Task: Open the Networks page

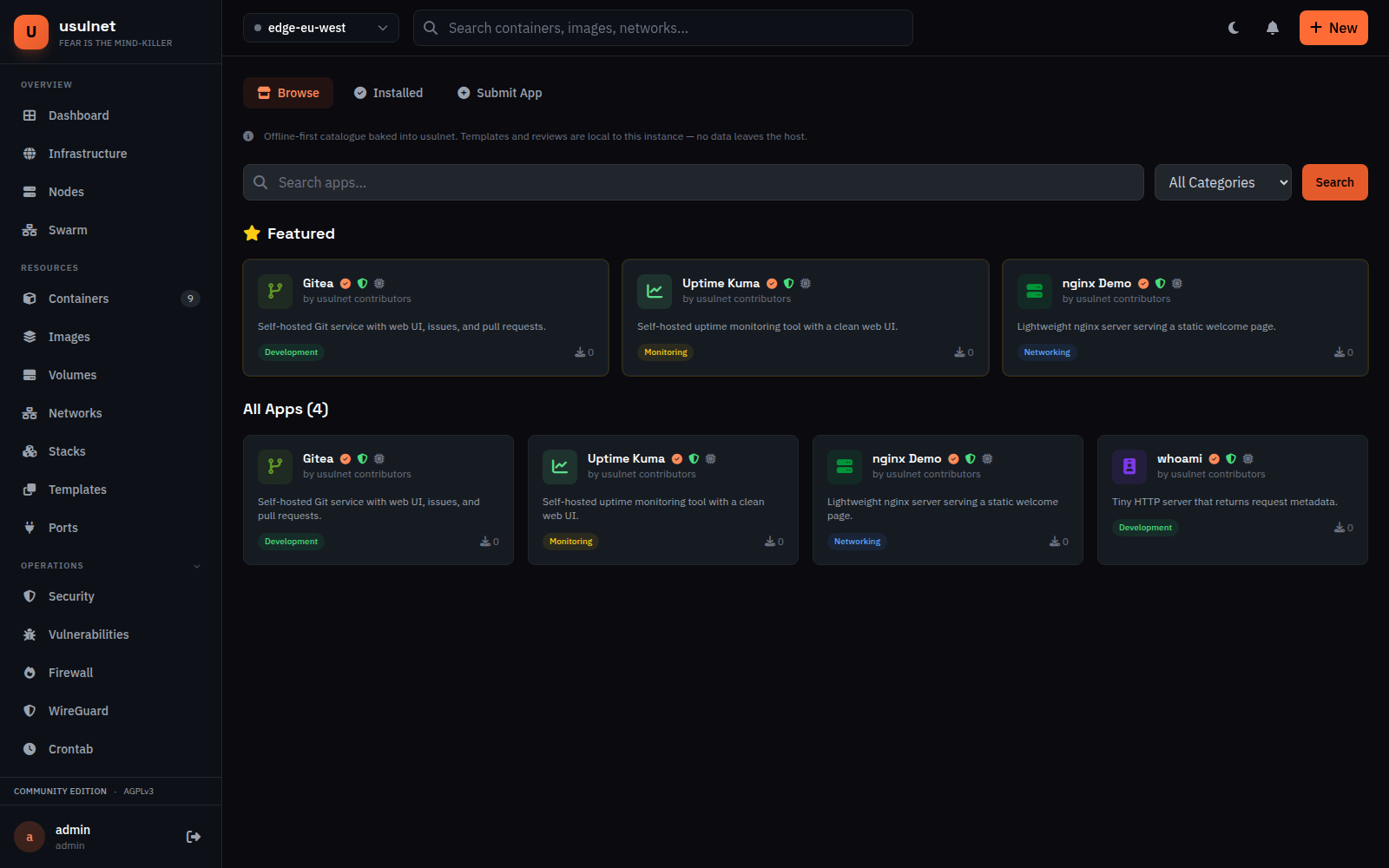Action: 110,413
